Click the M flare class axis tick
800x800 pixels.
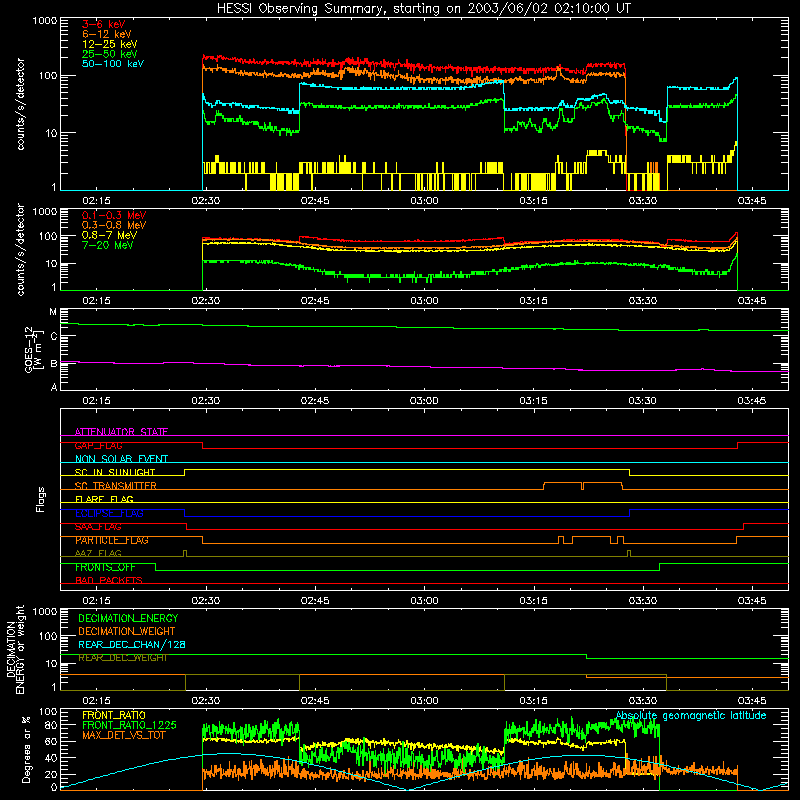pyautogui.click(x=53, y=312)
